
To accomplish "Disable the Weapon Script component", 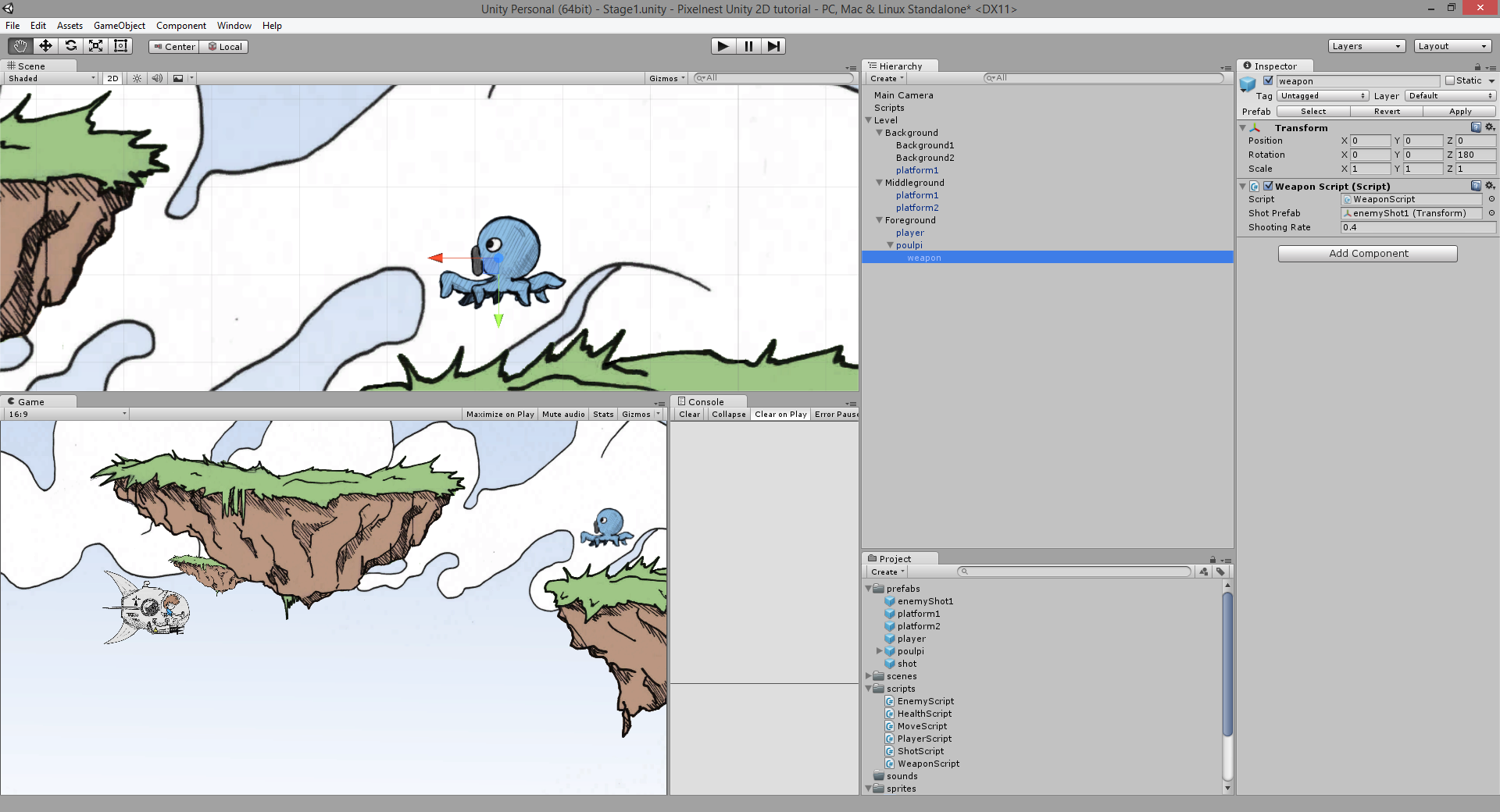I will [1269, 186].
